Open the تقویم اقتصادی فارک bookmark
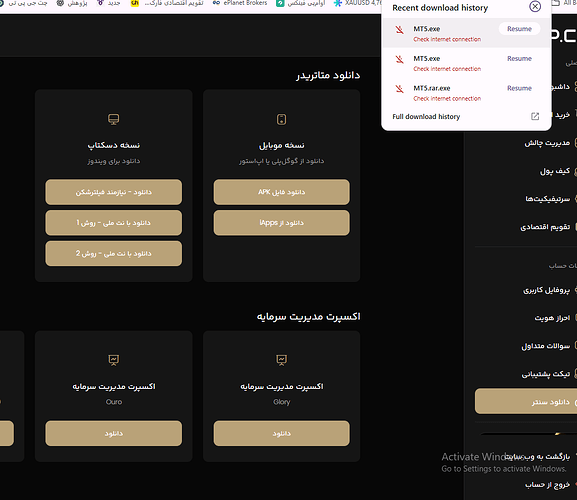The height and width of the screenshot is (500, 577). pos(167,3)
